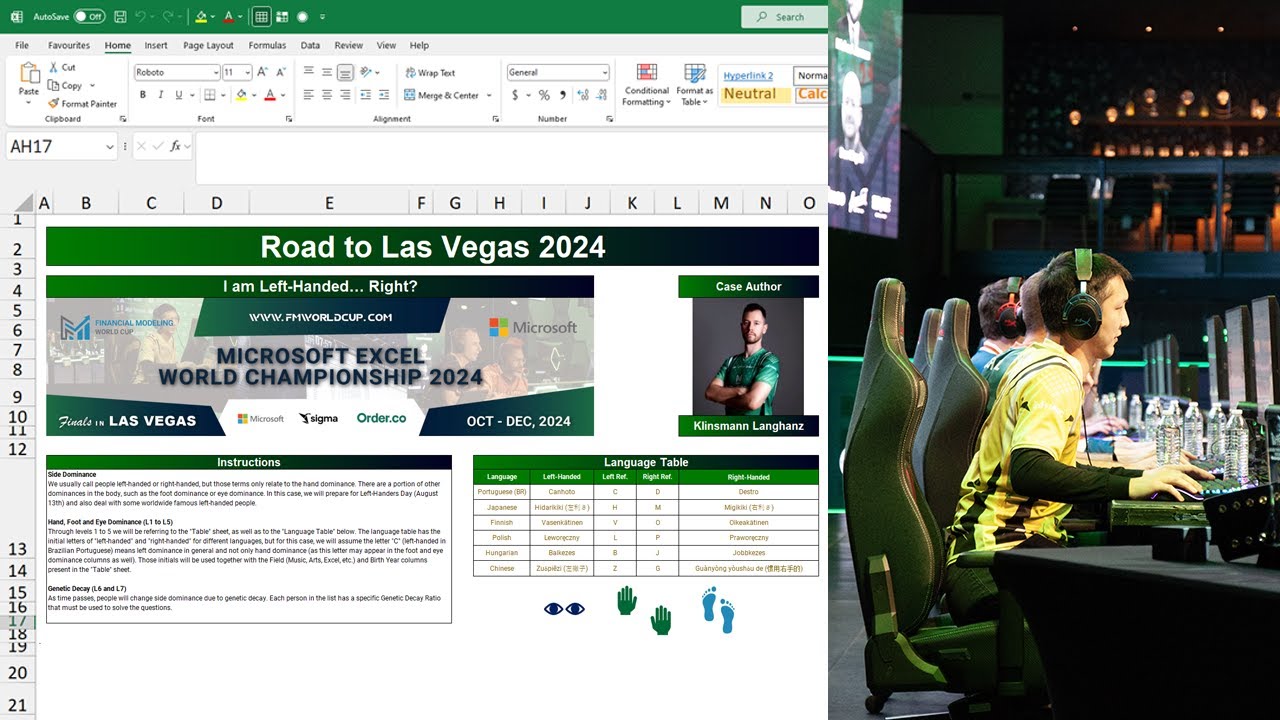Click the Accounting dollar format icon
The image size is (1280, 720).
[515, 95]
